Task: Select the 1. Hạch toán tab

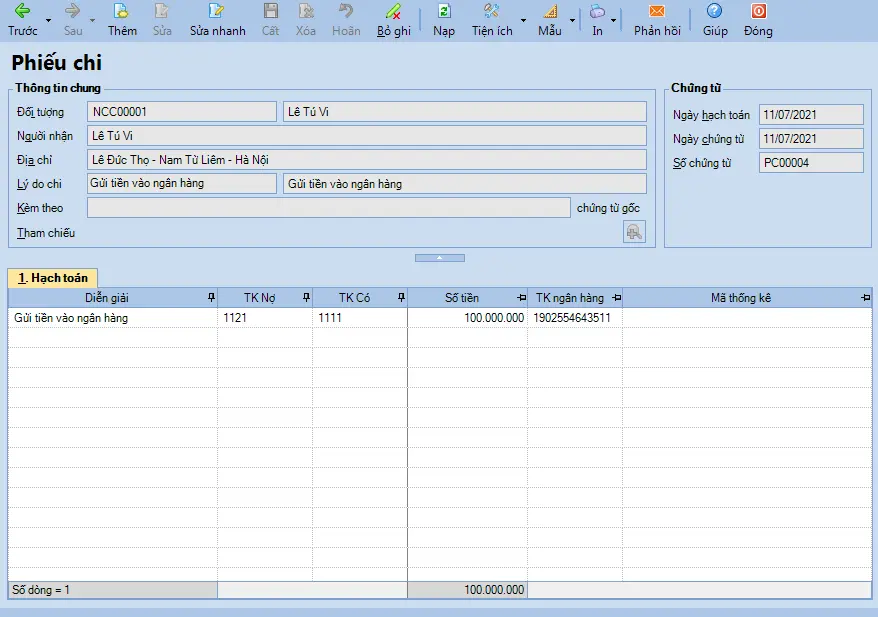Action: [53, 278]
